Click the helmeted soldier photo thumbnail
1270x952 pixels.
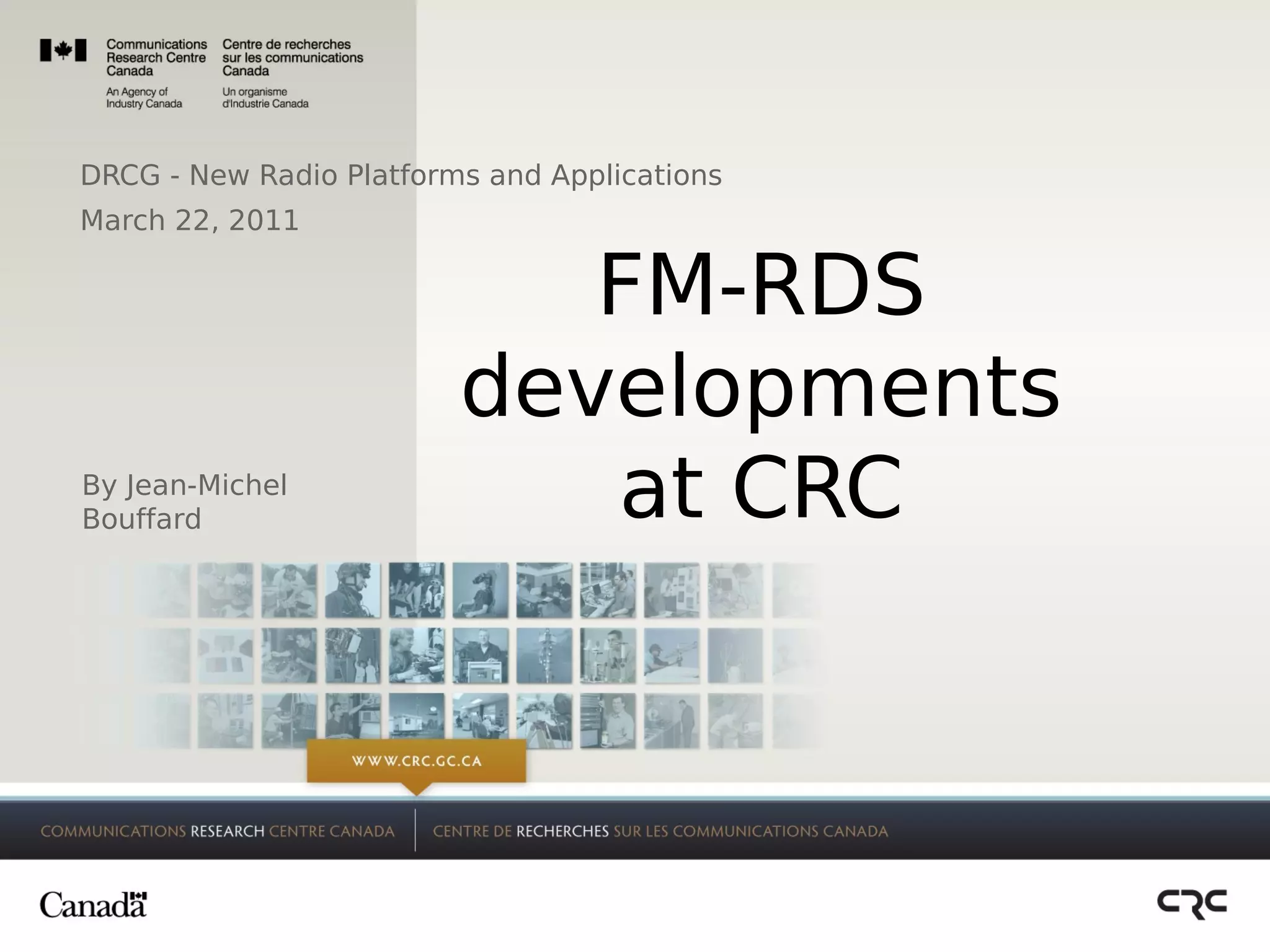(x=353, y=590)
